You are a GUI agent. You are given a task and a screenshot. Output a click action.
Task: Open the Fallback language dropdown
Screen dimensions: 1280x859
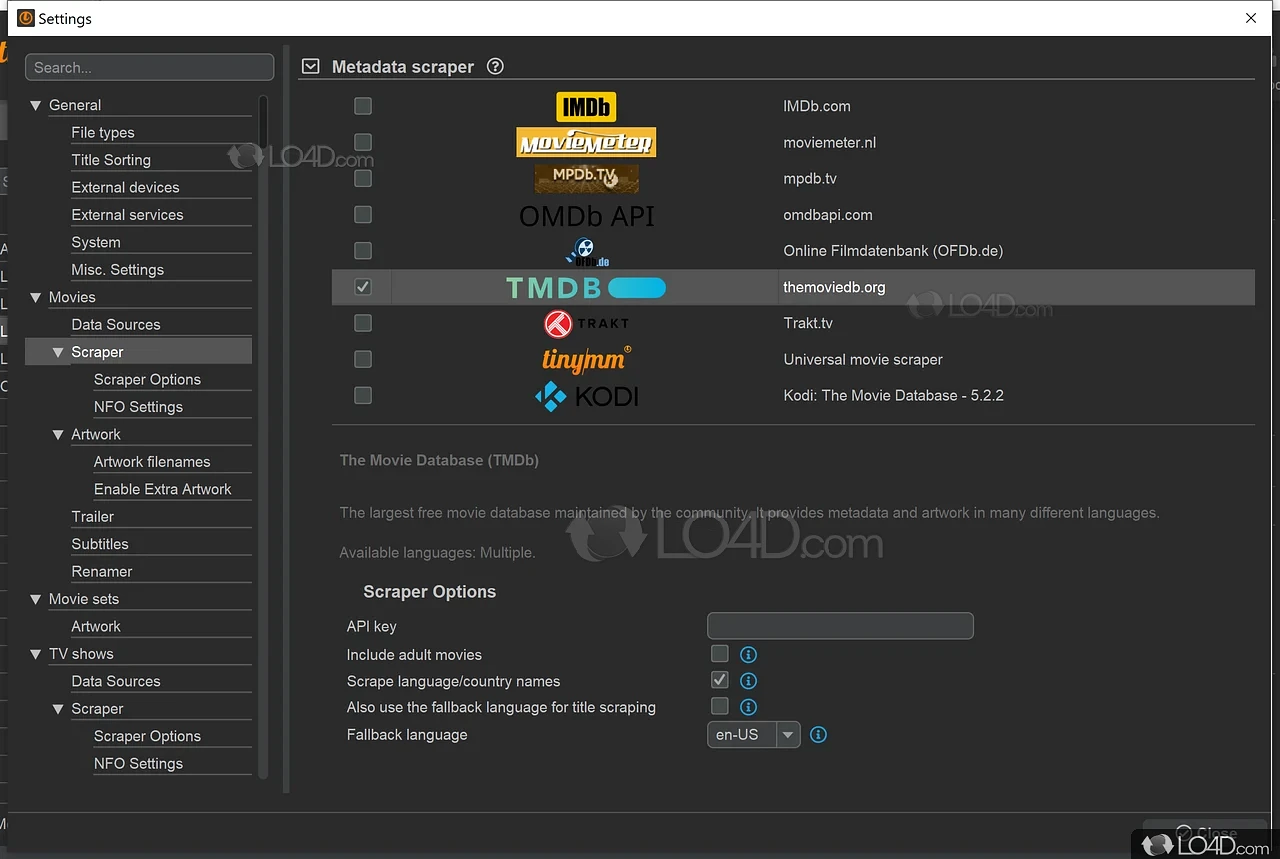click(x=788, y=735)
